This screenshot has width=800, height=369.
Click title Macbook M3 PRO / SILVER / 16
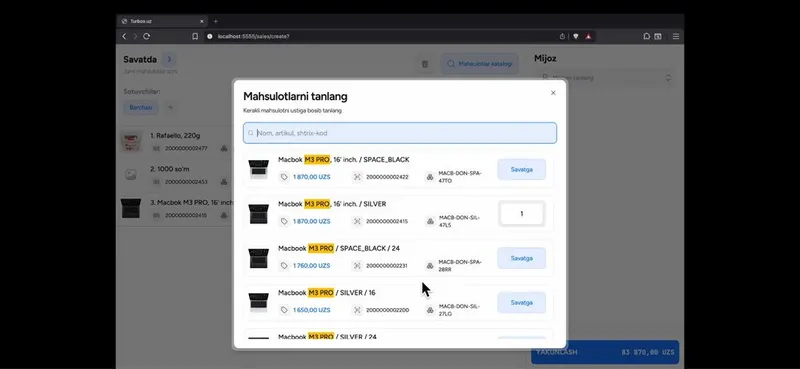[x=327, y=292]
